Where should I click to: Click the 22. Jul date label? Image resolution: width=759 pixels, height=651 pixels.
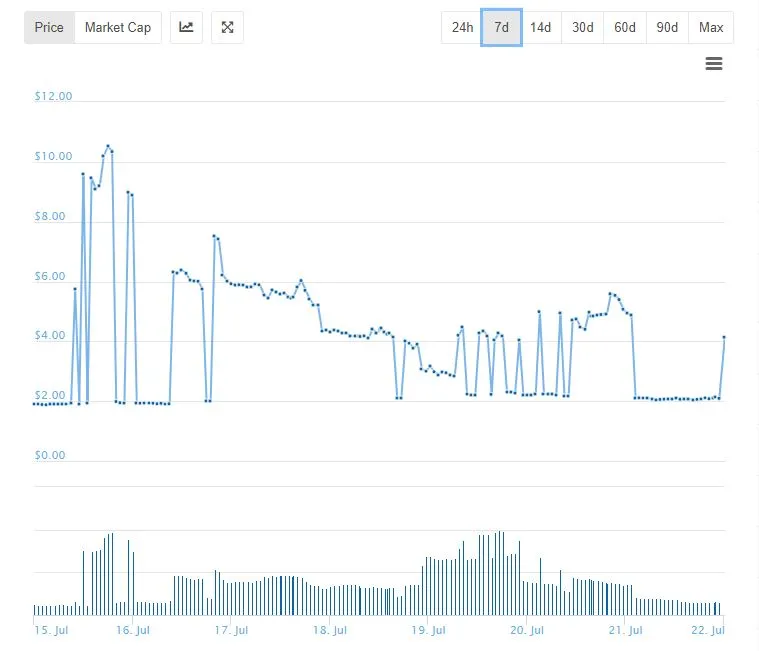(x=708, y=630)
